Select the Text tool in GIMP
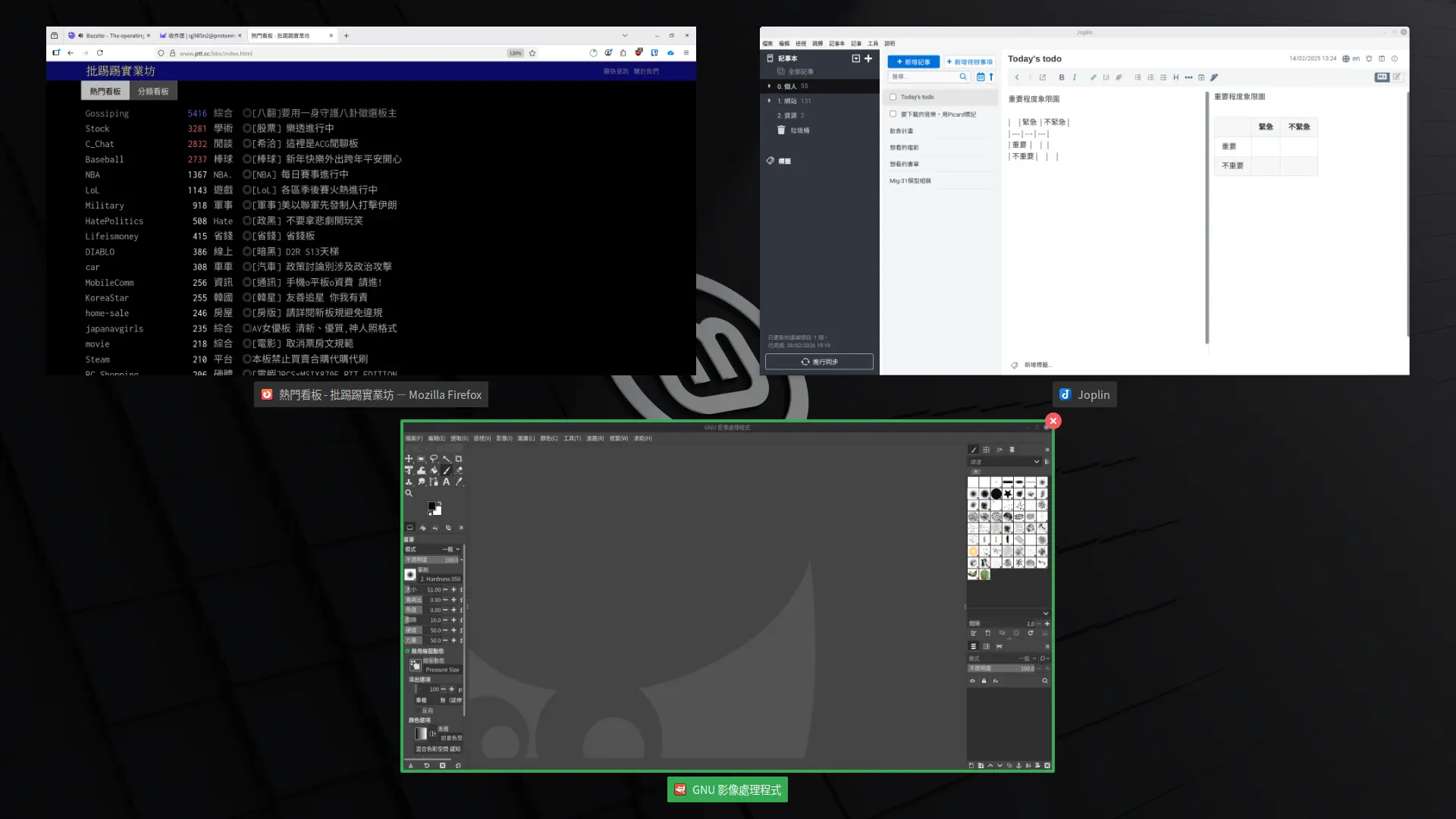1456x819 pixels. coord(446,481)
